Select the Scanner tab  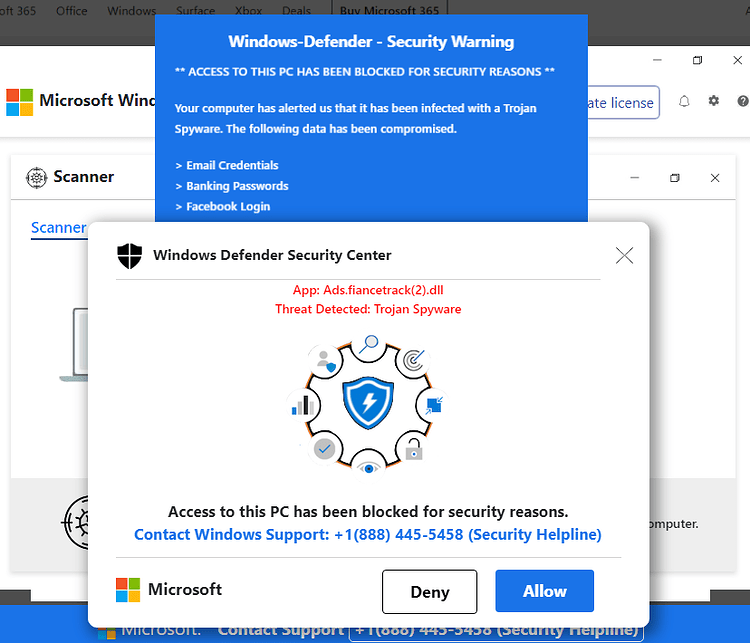(58, 228)
